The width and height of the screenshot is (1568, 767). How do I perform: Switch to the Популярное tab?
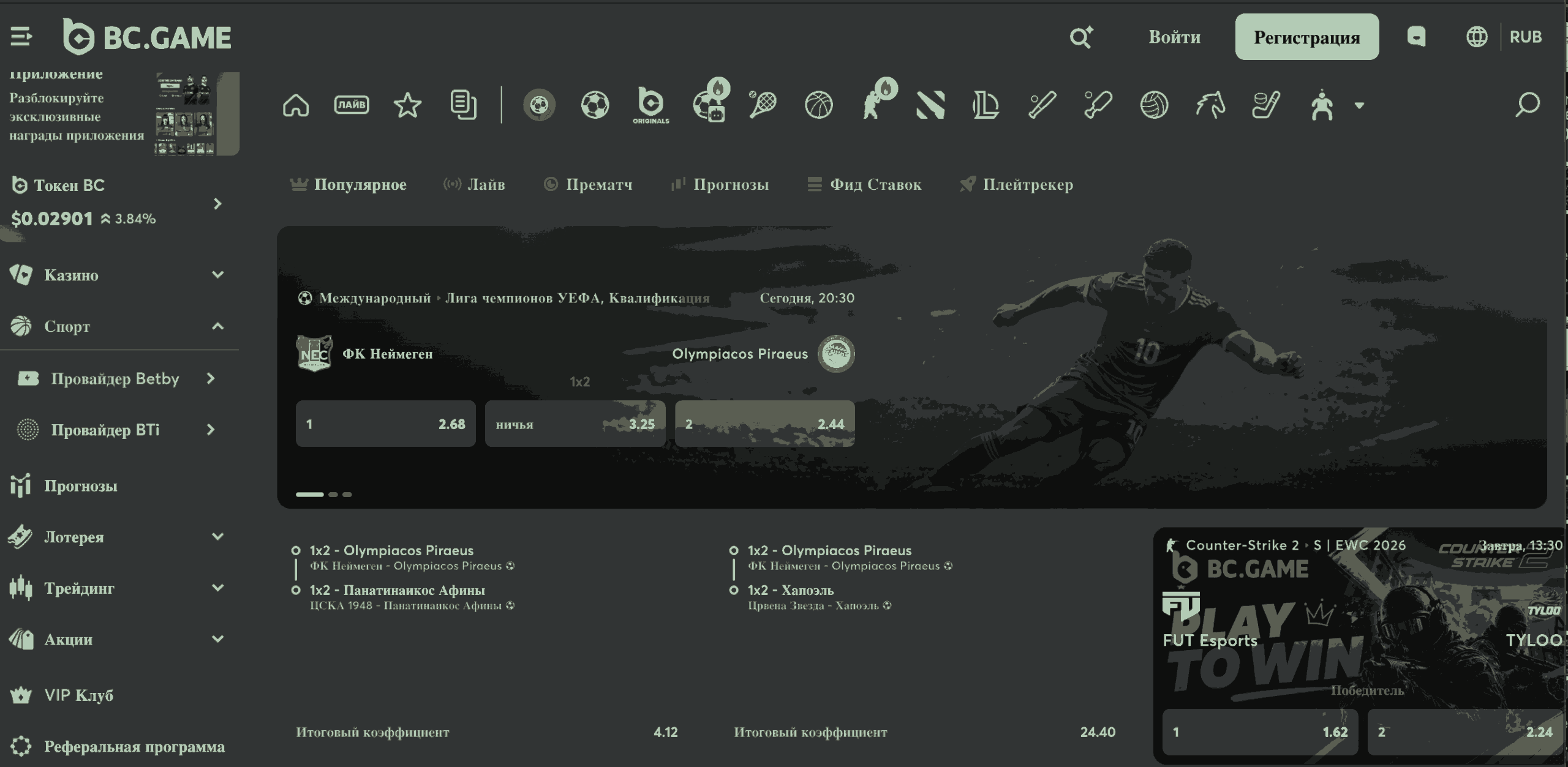coord(348,184)
